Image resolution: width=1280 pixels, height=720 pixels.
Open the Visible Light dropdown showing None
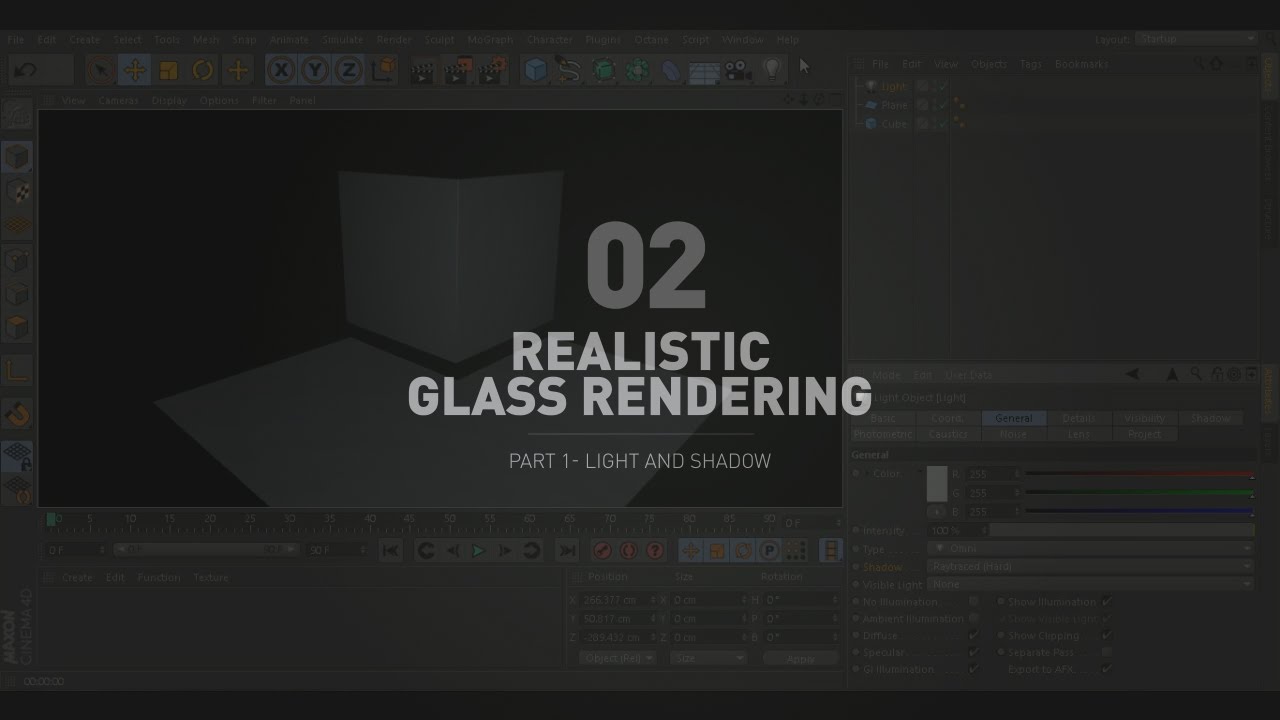1090,584
